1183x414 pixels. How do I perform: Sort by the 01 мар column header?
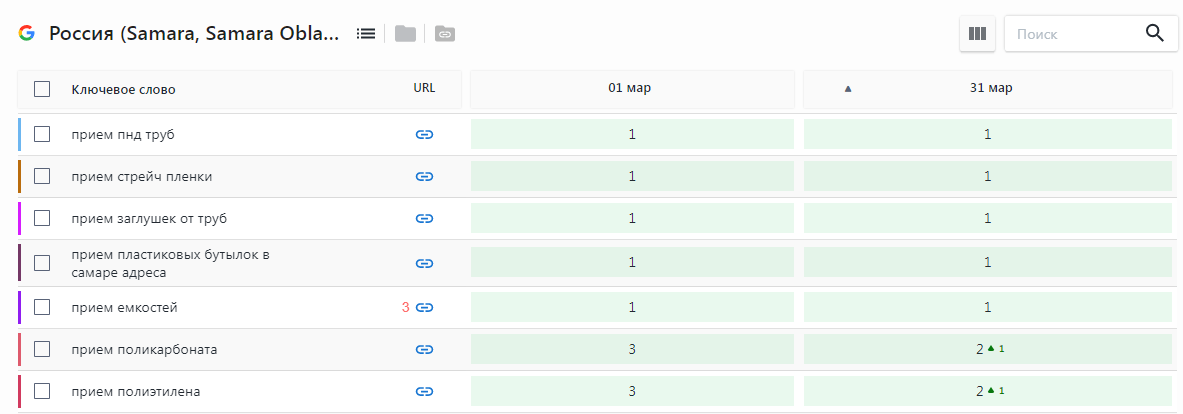630,89
